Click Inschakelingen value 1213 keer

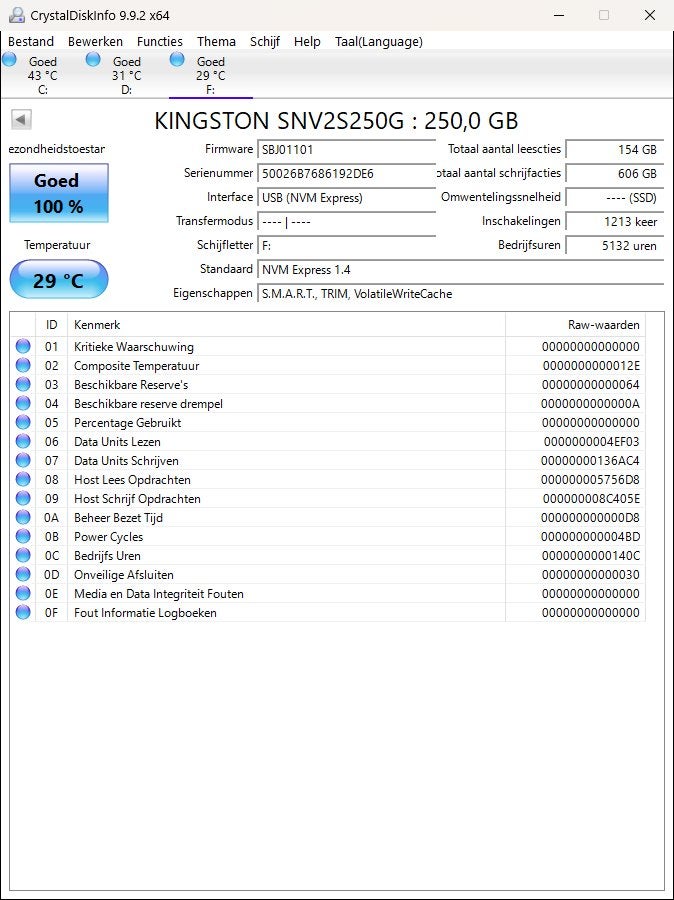pos(614,222)
